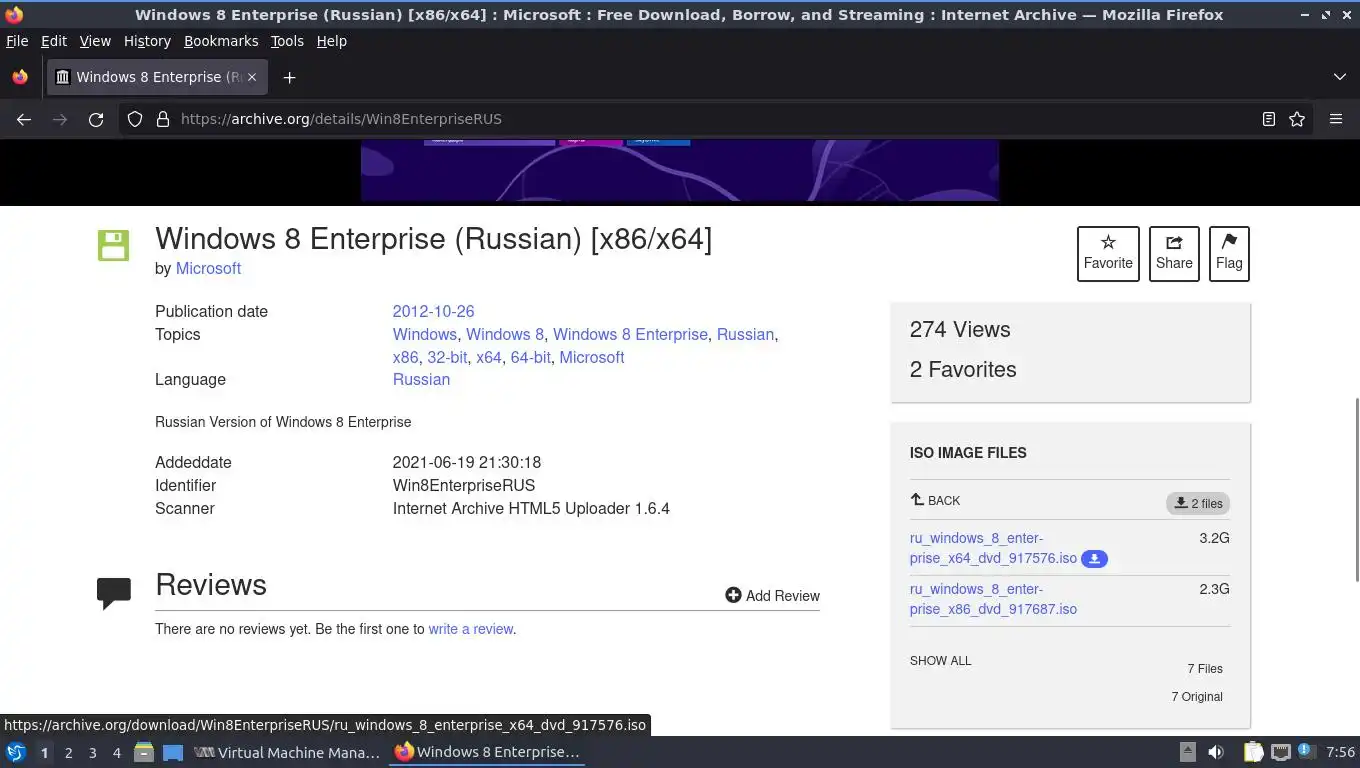Open the Microsoft author link
Screen dimensions: 1360x768
click(208, 268)
